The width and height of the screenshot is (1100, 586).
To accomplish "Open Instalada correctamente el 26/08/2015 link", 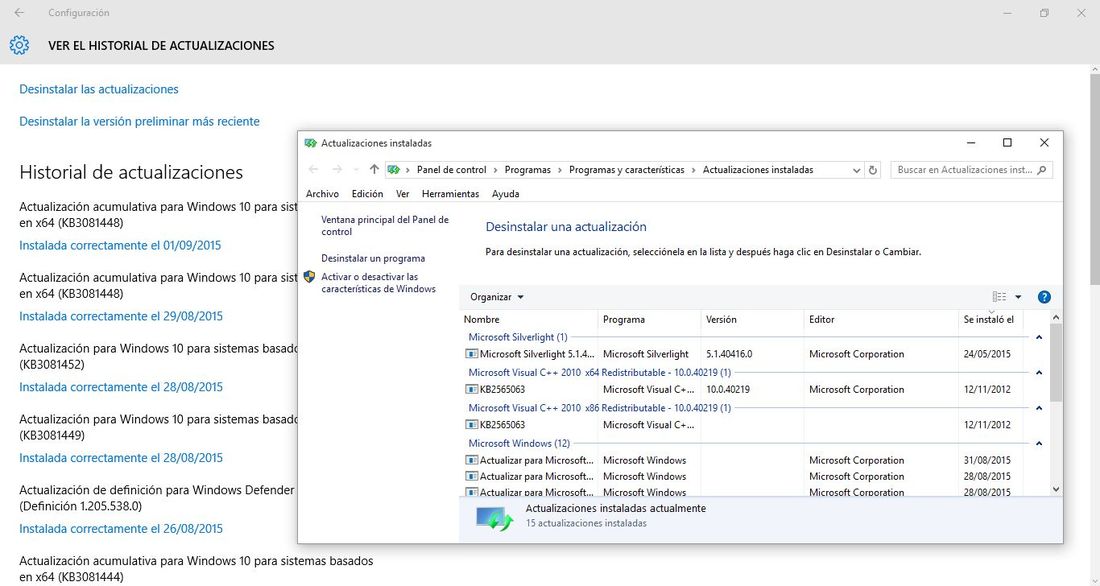I will click(121, 529).
